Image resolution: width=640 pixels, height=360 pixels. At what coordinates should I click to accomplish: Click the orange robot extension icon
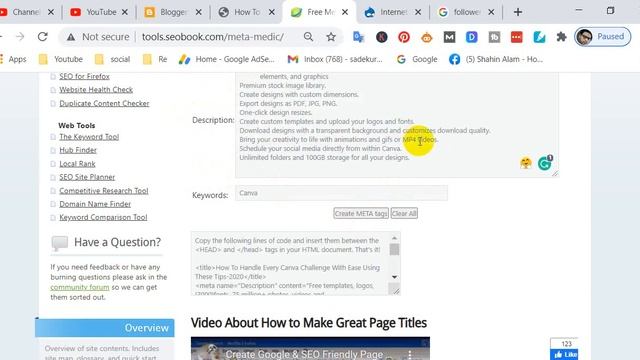[x=427, y=37]
